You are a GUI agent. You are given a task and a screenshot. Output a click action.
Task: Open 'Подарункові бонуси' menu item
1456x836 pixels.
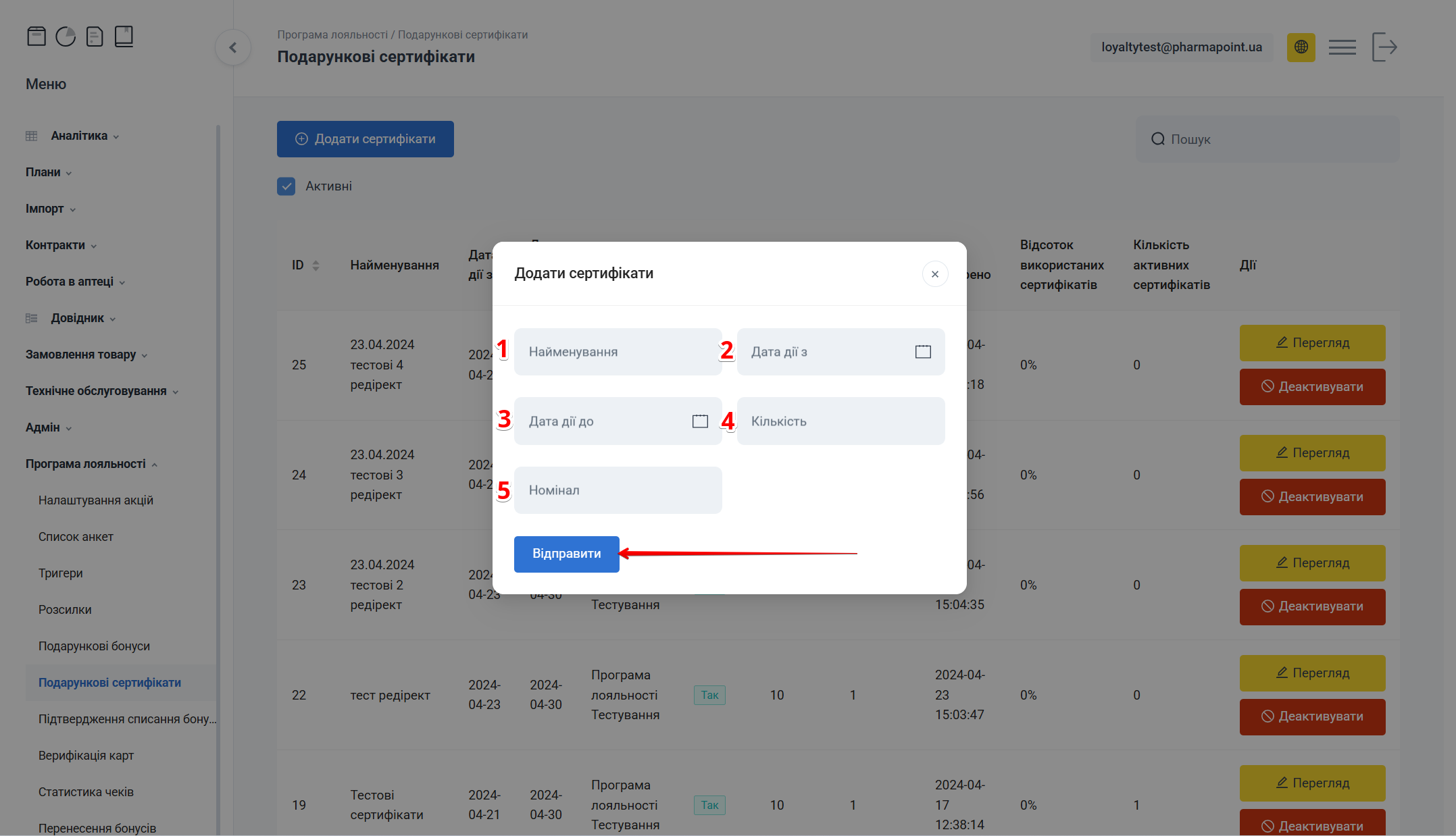click(x=94, y=646)
